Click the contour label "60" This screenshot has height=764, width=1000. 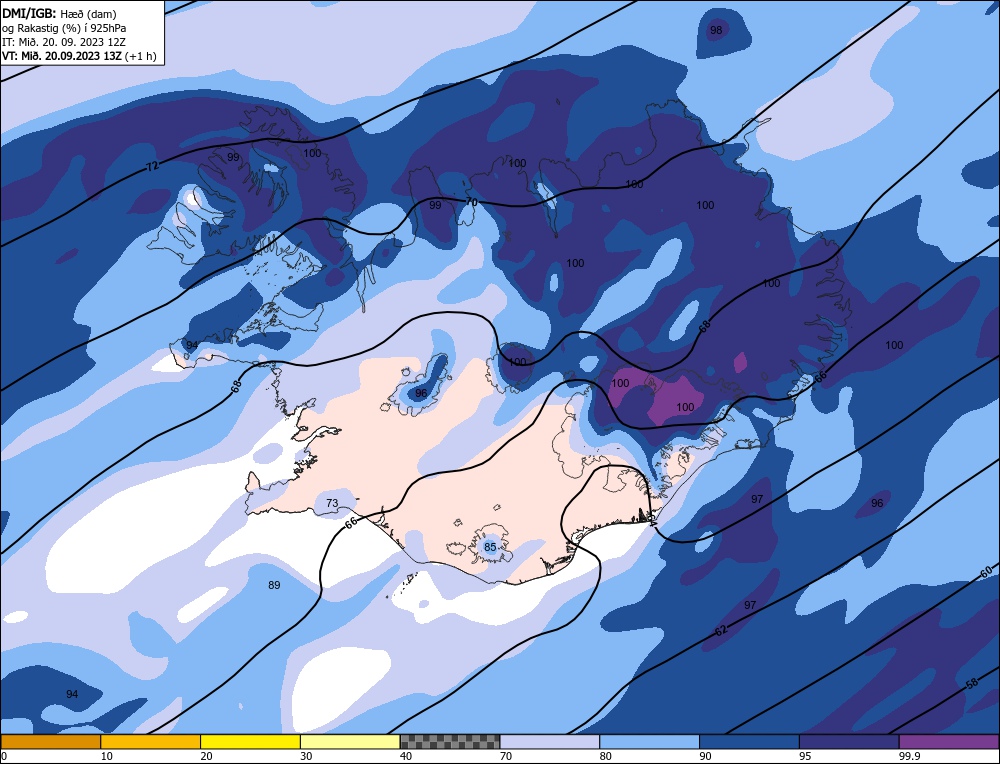(986, 572)
